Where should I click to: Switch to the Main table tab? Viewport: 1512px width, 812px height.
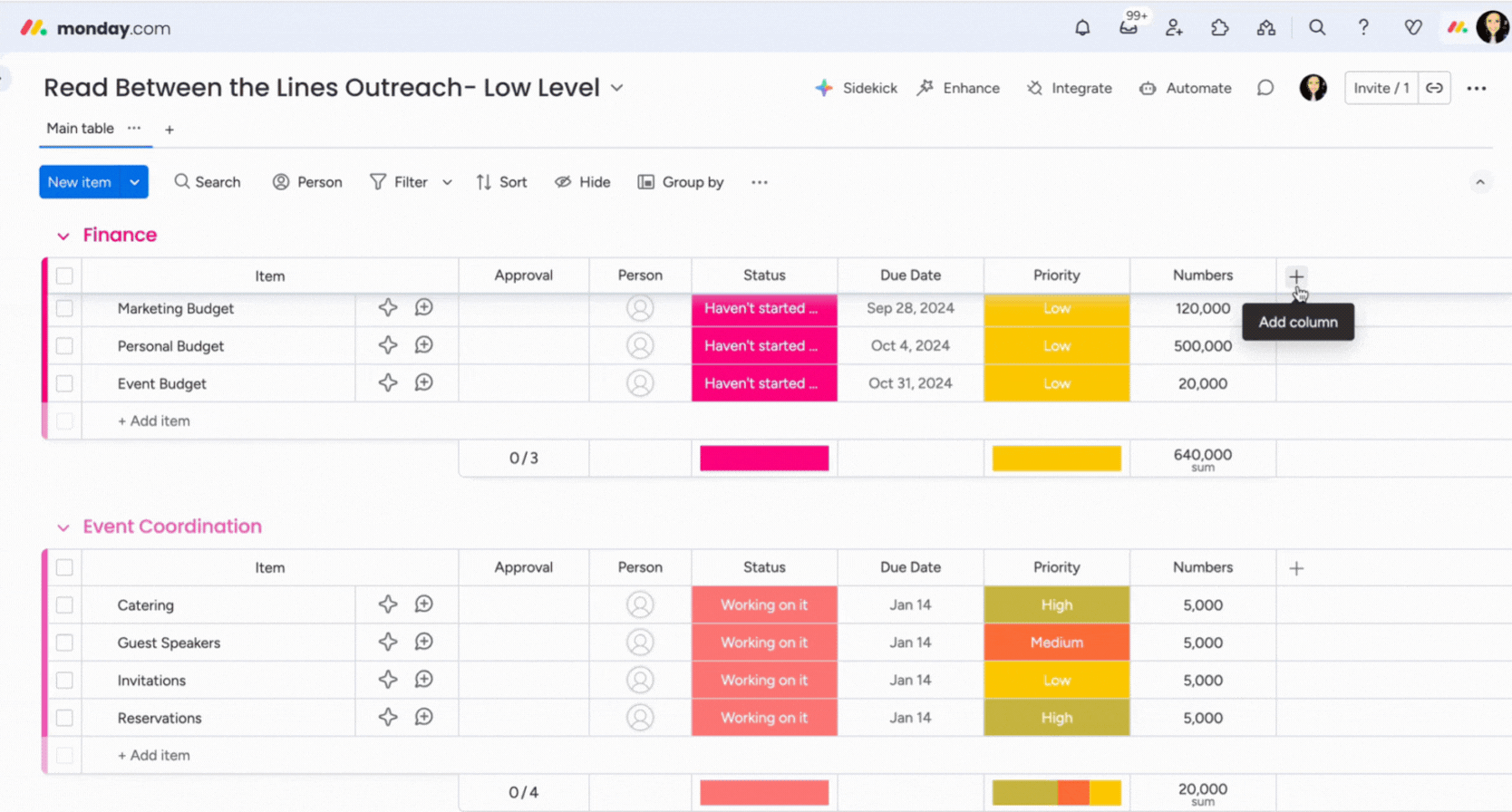pos(80,129)
